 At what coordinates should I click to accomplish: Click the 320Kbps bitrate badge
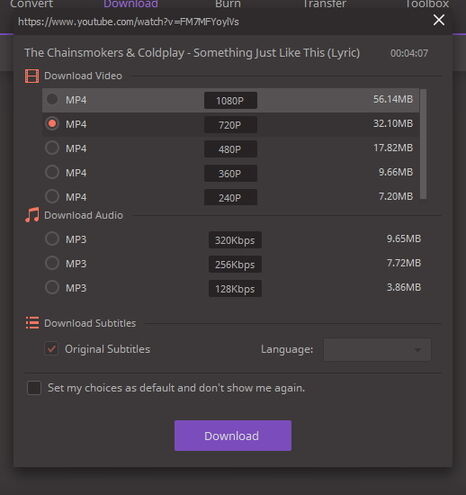(x=235, y=240)
